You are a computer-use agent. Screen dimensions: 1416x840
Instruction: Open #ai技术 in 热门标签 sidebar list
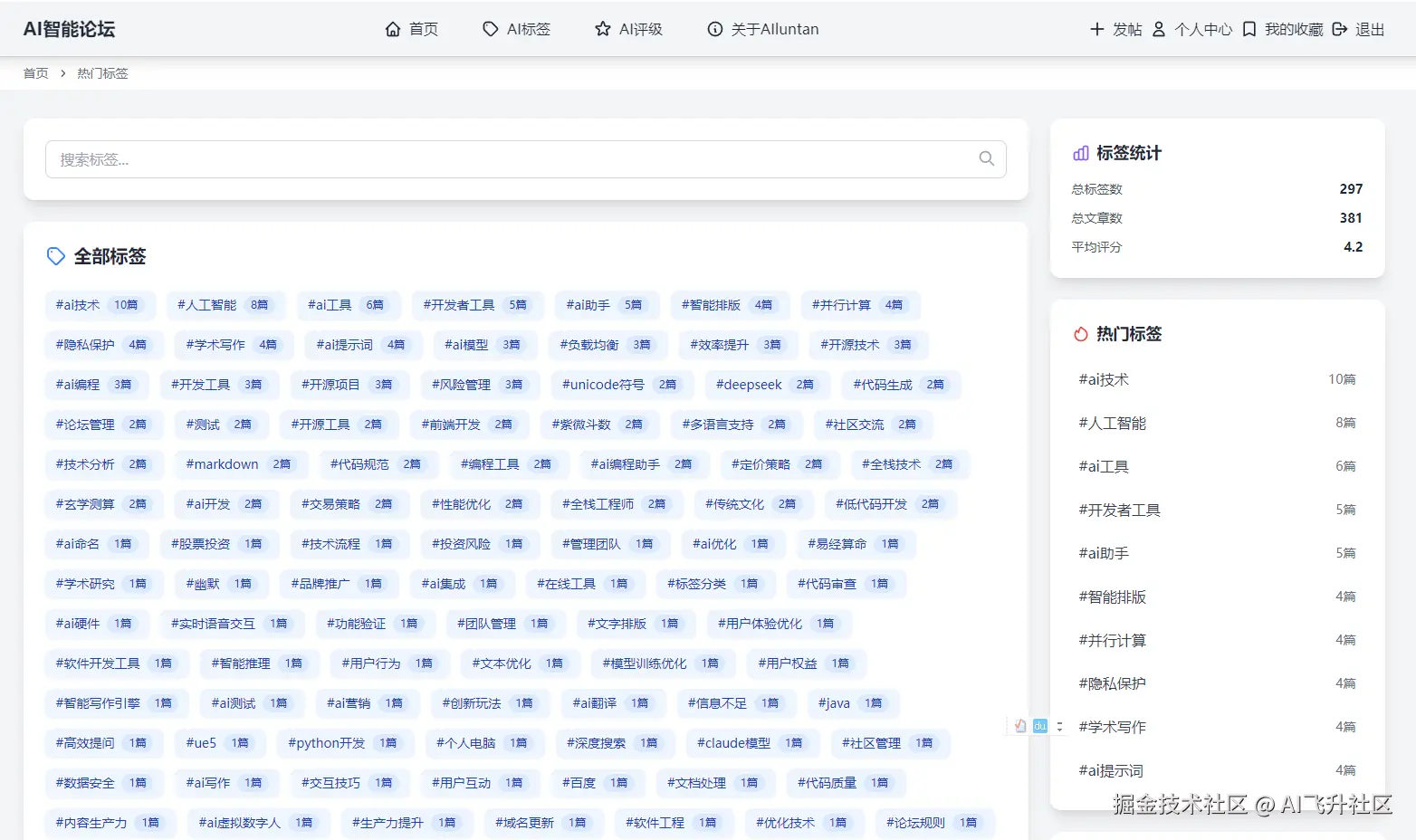[1217, 379]
